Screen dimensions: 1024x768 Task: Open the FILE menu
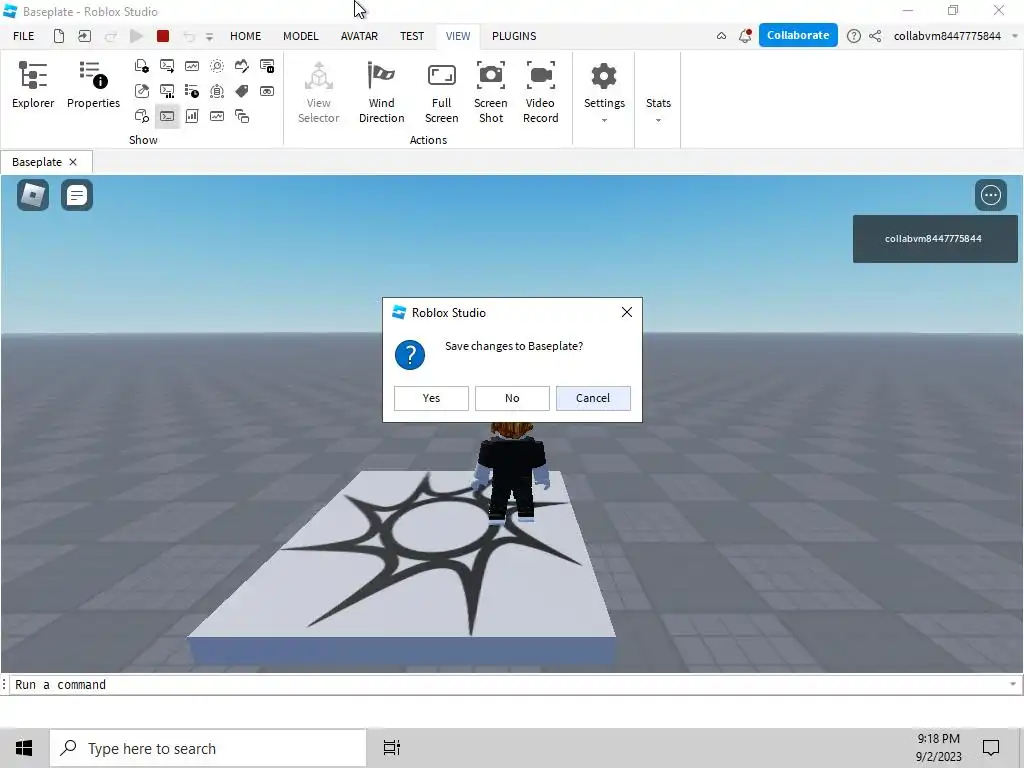[24, 36]
